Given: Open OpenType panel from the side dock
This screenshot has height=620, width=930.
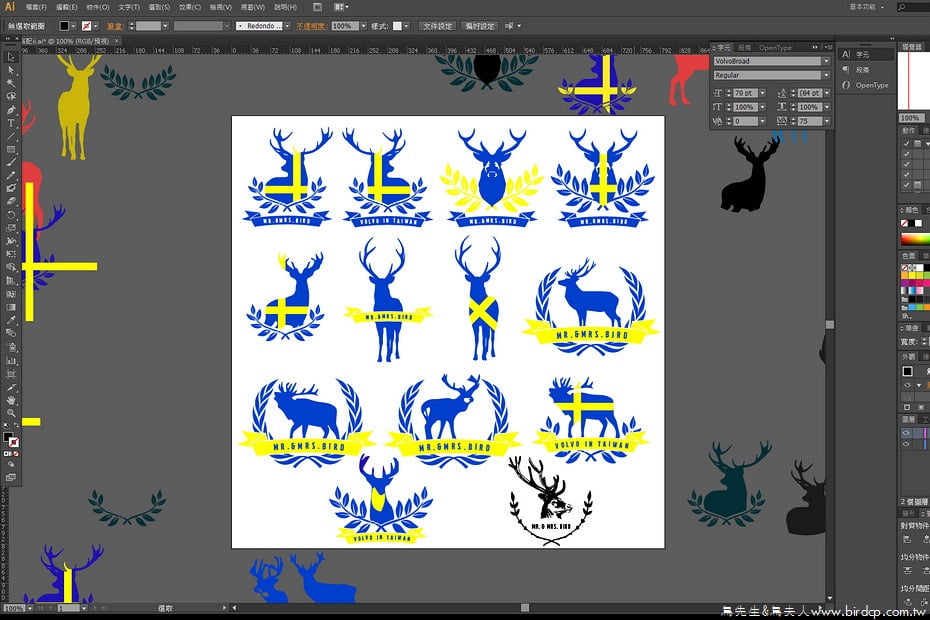Looking at the screenshot, I should (x=866, y=85).
